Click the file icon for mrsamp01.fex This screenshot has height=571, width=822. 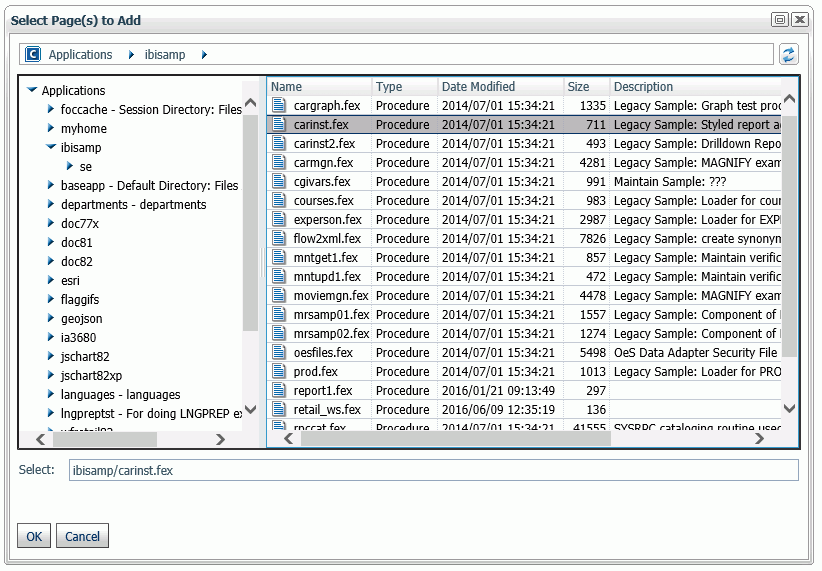279,314
